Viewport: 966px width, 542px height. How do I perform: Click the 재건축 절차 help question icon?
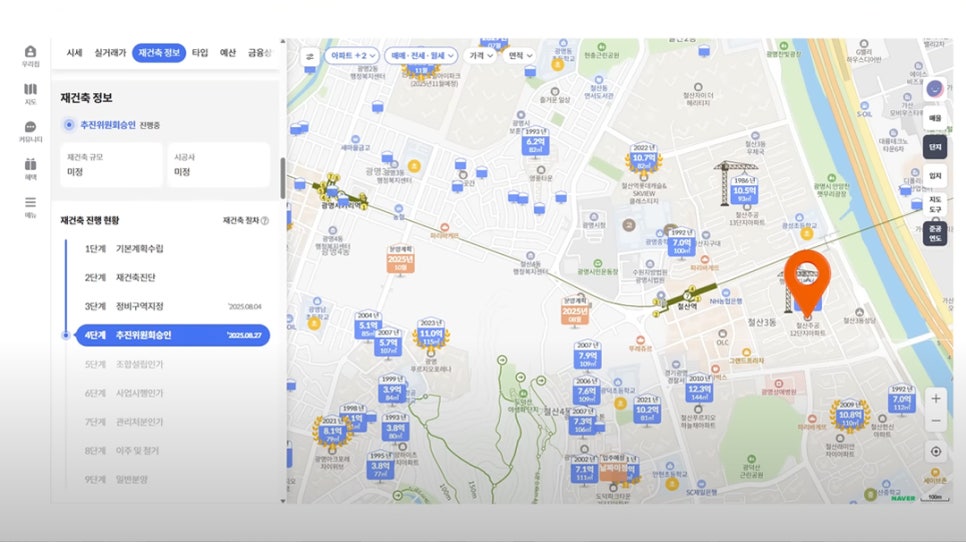(265, 220)
